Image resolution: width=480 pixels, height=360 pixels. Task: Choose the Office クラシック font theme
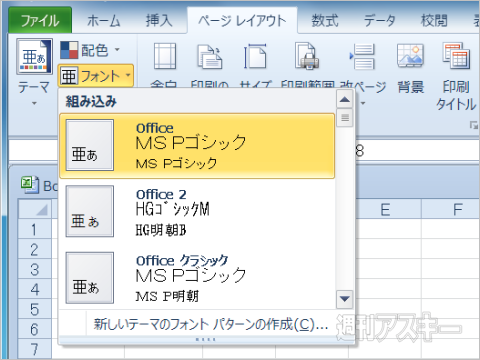tap(197, 277)
